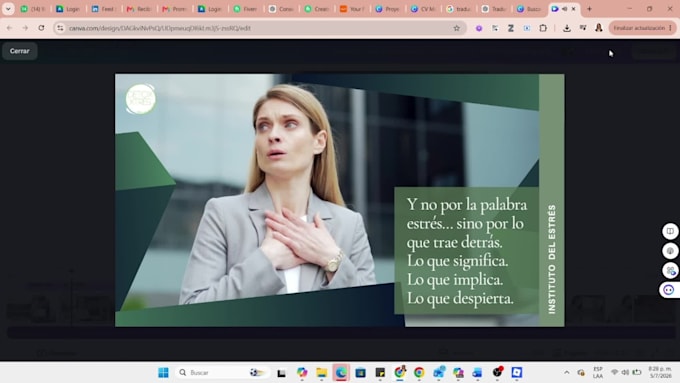680x383 pixels.
Task: Close the Canva presentation preview with Cerrar
Action: 20,51
